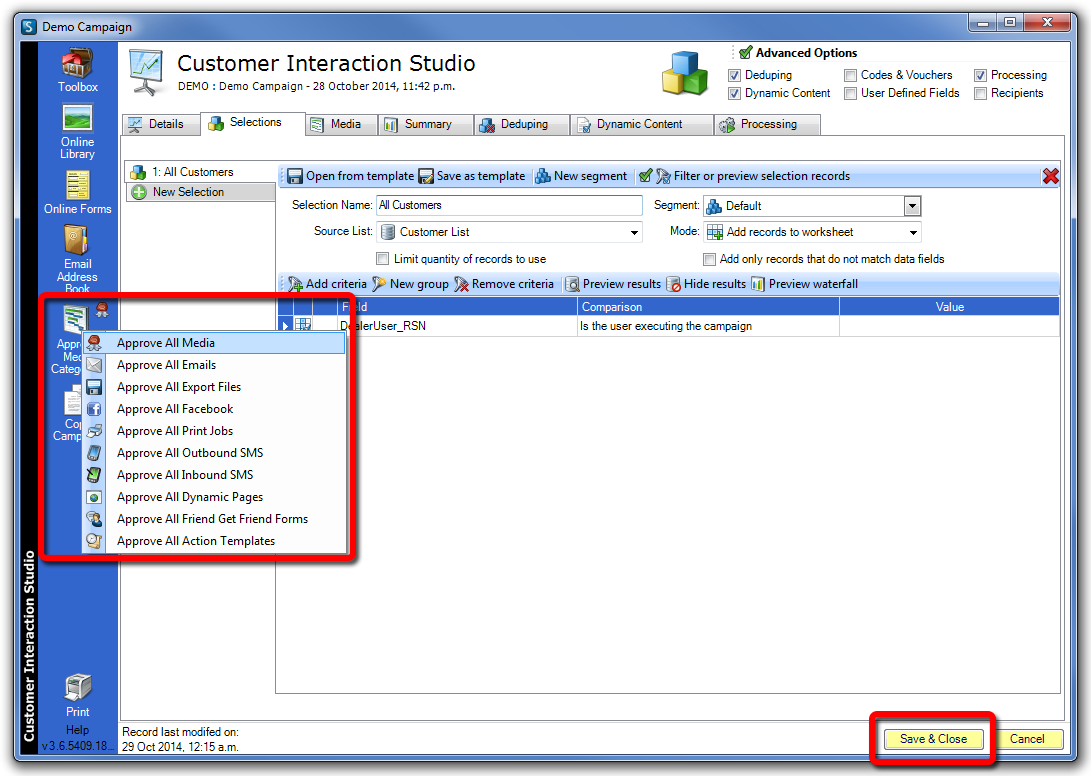The width and height of the screenshot is (1091, 776).
Task: Click the Cancel button
Action: pos(1027,739)
